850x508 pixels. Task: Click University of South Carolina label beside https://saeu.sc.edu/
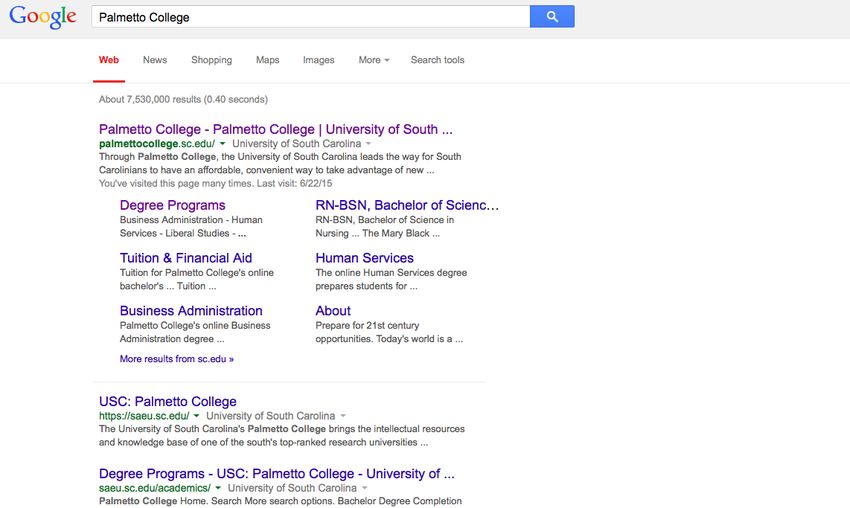271,416
